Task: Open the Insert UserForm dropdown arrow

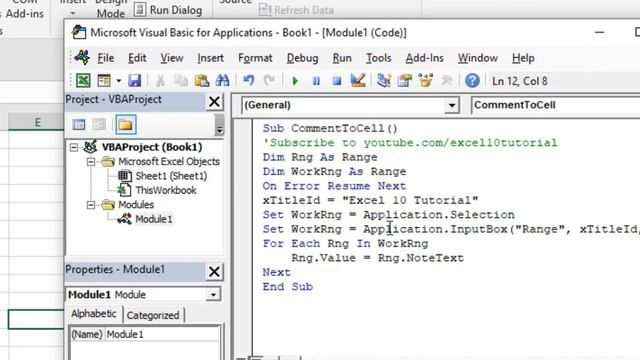Action: coord(118,81)
